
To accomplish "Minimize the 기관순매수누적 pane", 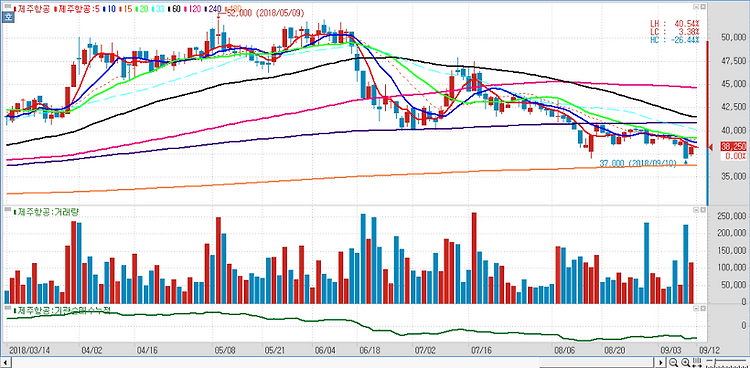I will pos(696,309).
